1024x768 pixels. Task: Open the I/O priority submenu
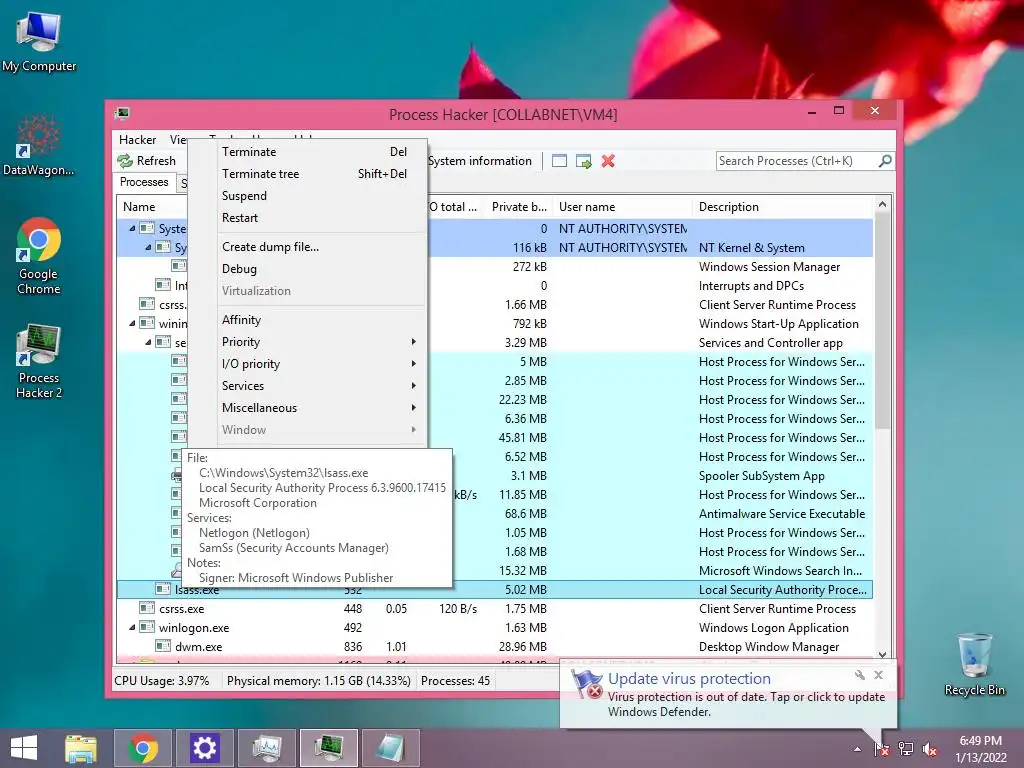319,364
